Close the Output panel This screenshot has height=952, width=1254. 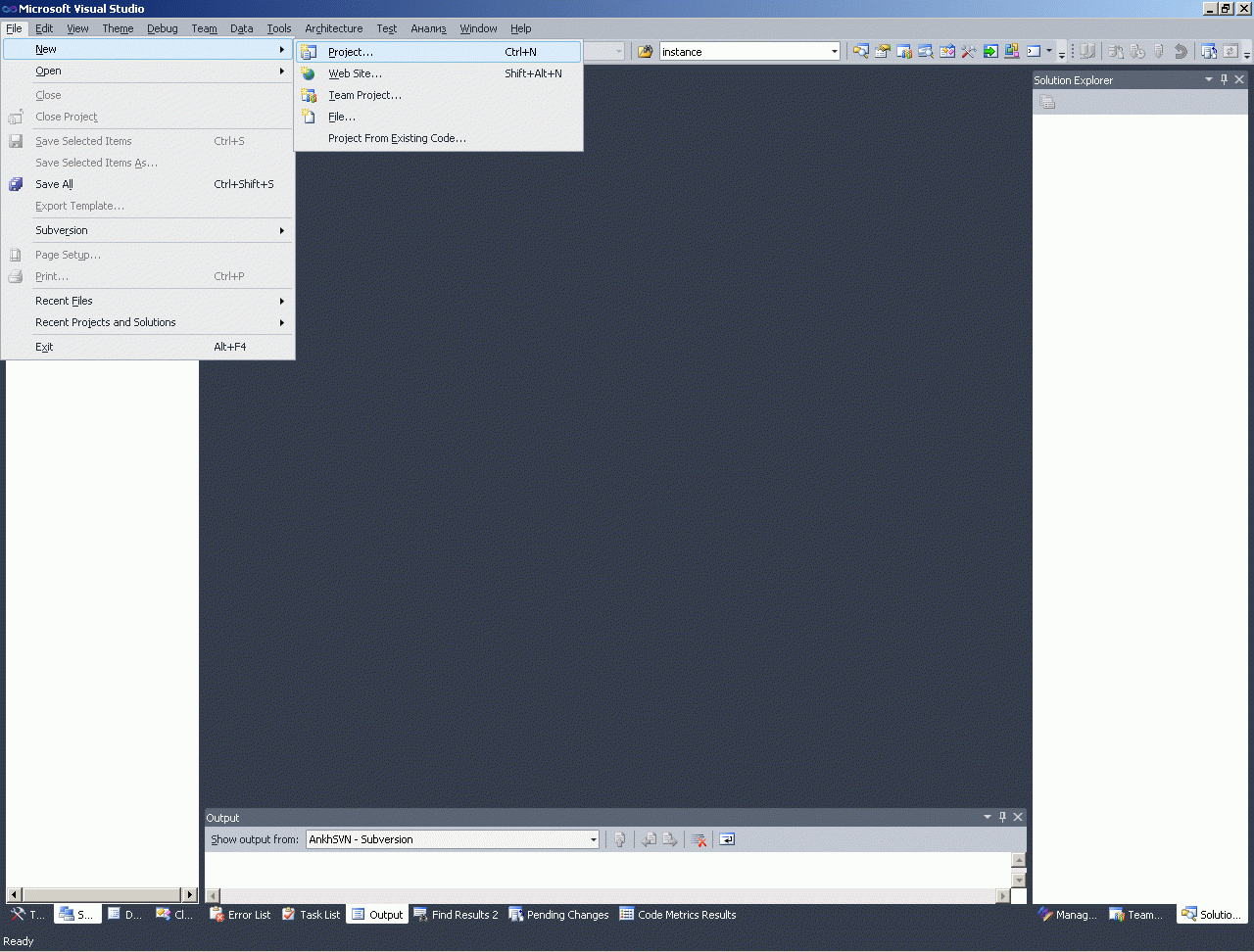tap(1018, 817)
